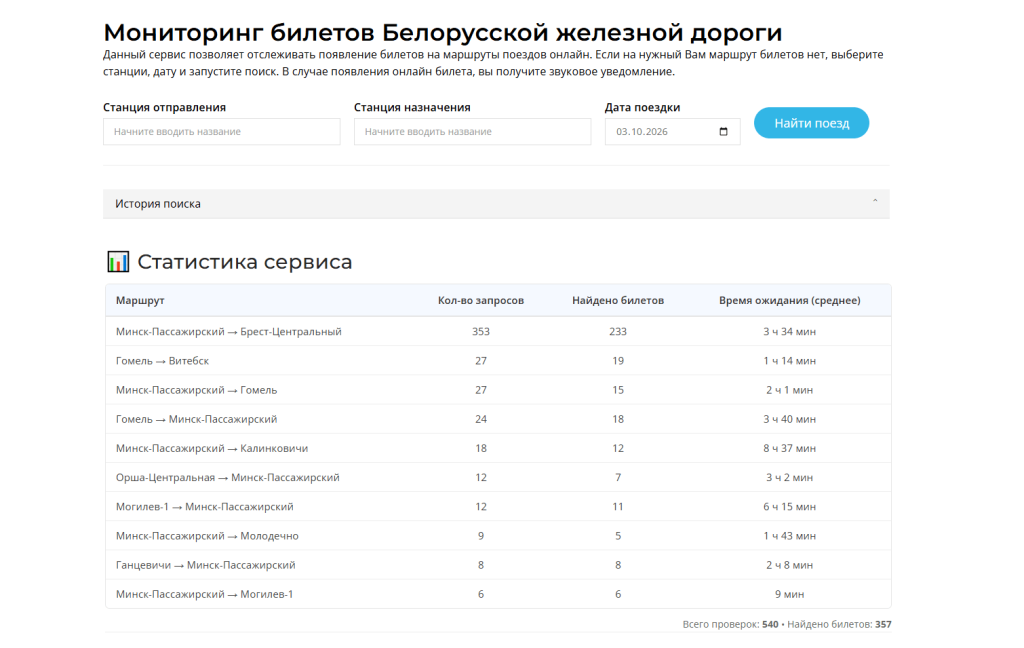Screen dimensions: 1024x648
Task: Click the request count 353
Action: pos(481,332)
